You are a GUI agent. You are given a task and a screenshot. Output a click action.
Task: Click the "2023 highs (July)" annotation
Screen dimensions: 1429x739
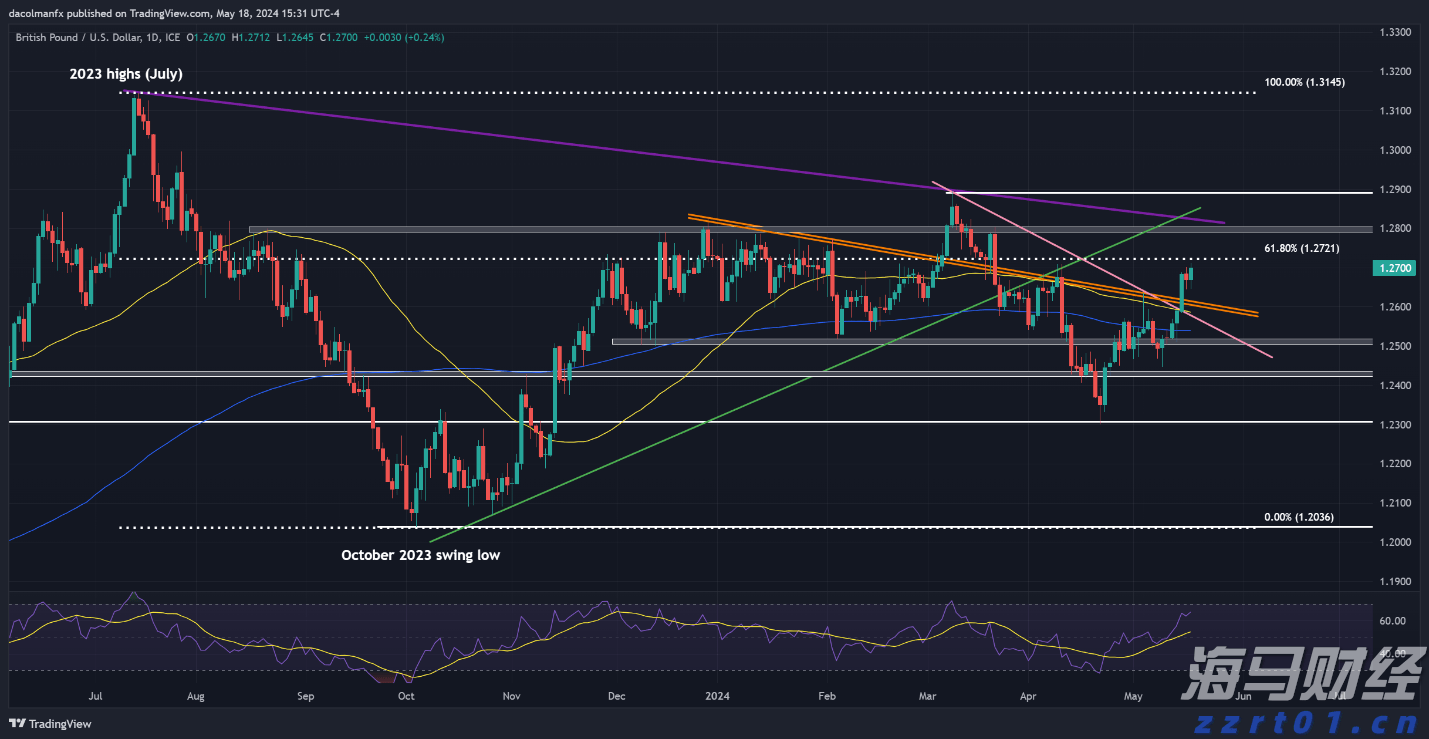(x=126, y=74)
